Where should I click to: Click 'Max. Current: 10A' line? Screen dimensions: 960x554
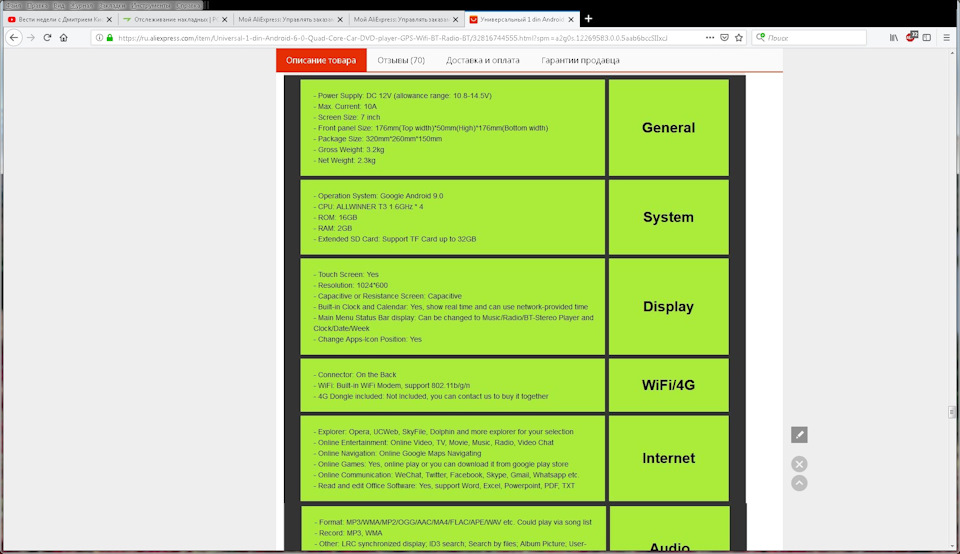pos(345,107)
